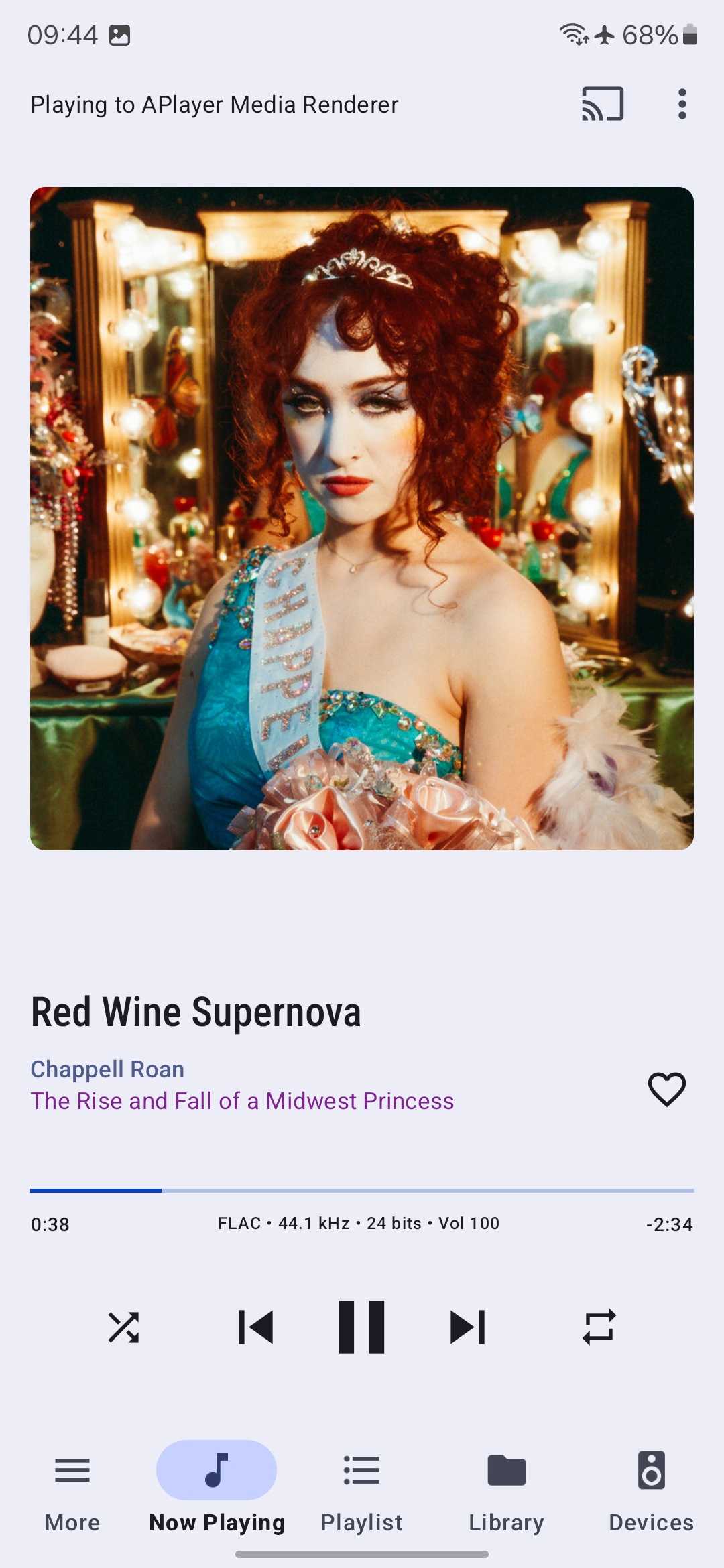
Task: Tap the Red Wine Supernova title
Action: click(x=196, y=1012)
